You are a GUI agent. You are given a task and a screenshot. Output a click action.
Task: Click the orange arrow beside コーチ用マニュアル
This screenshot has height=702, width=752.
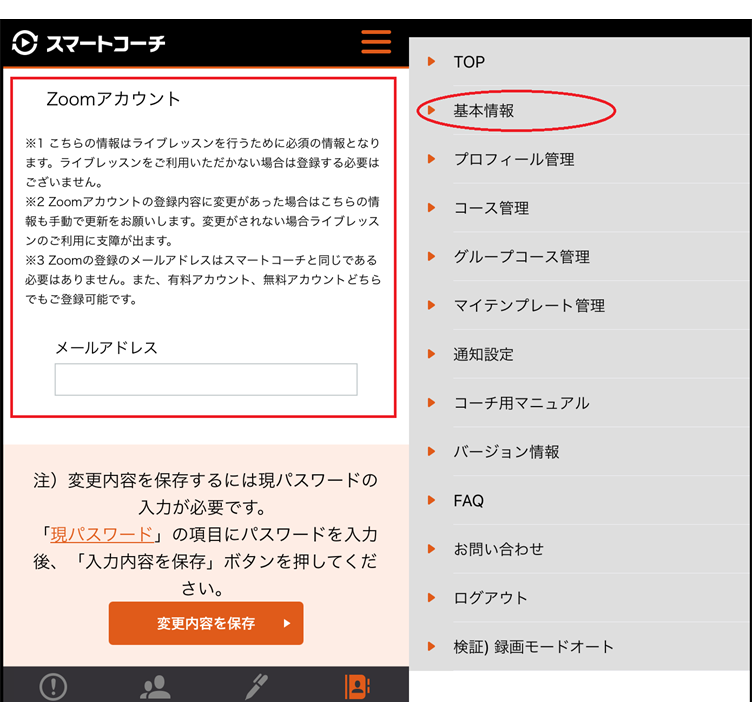tap(431, 402)
